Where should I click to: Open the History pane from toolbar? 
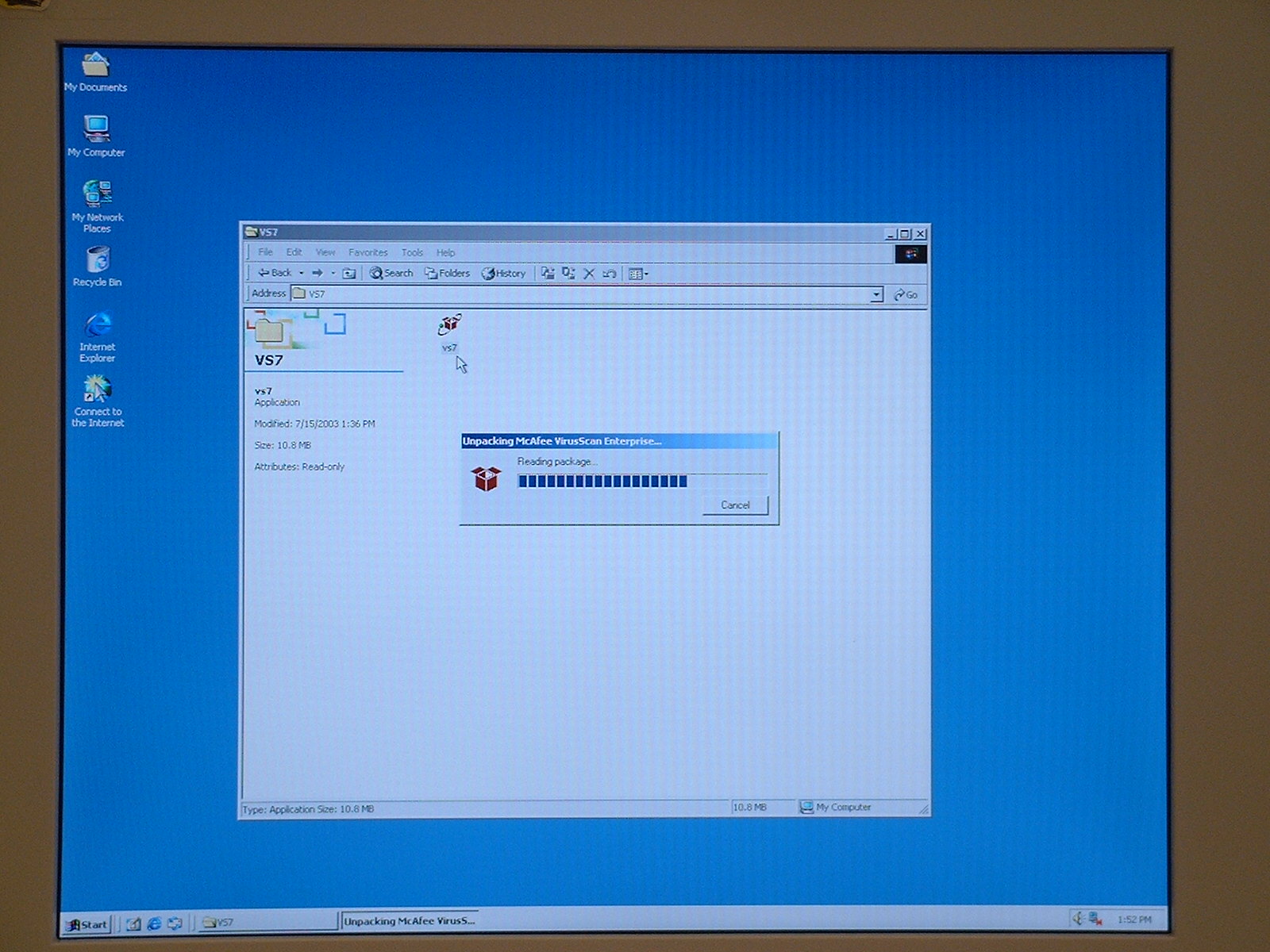click(x=503, y=274)
